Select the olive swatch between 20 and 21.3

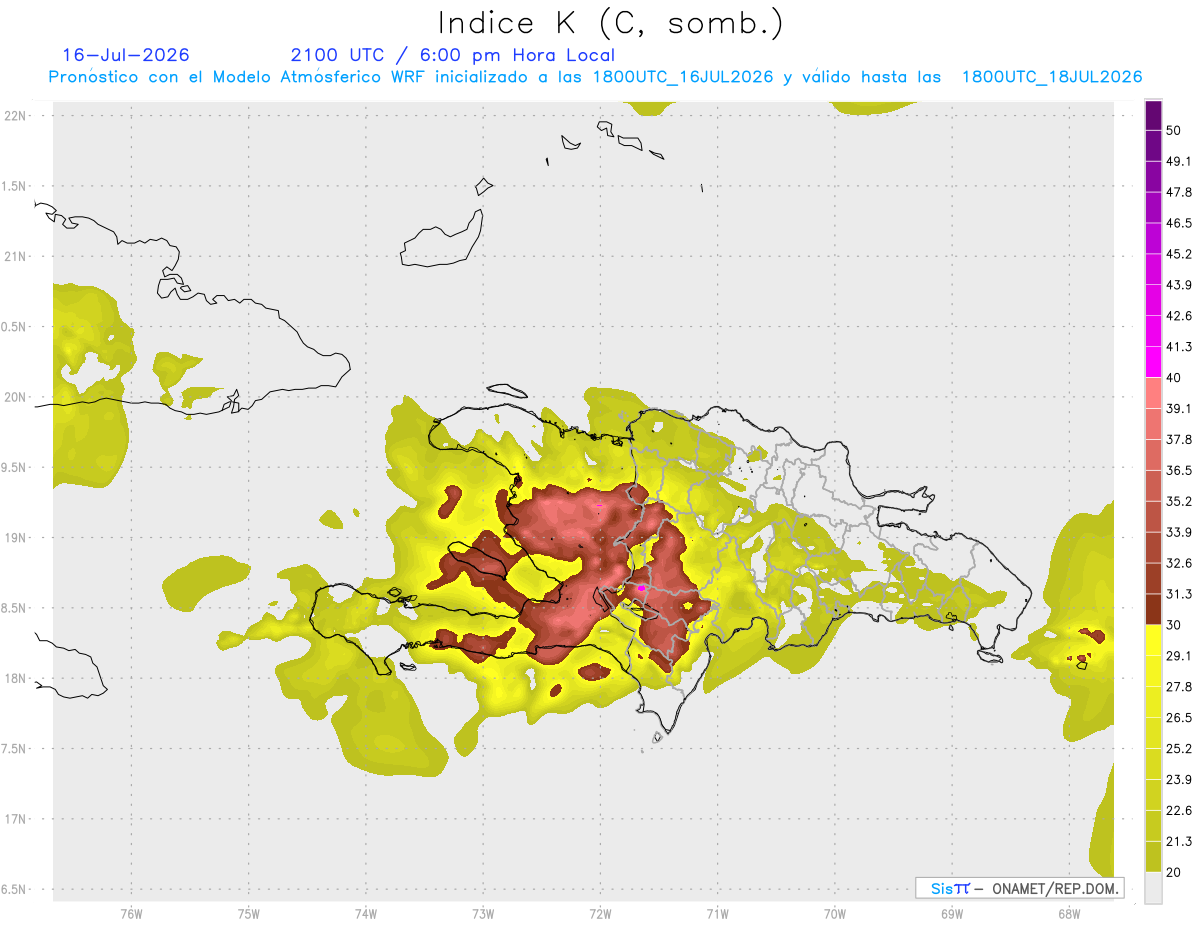pyautogui.click(x=1153, y=856)
